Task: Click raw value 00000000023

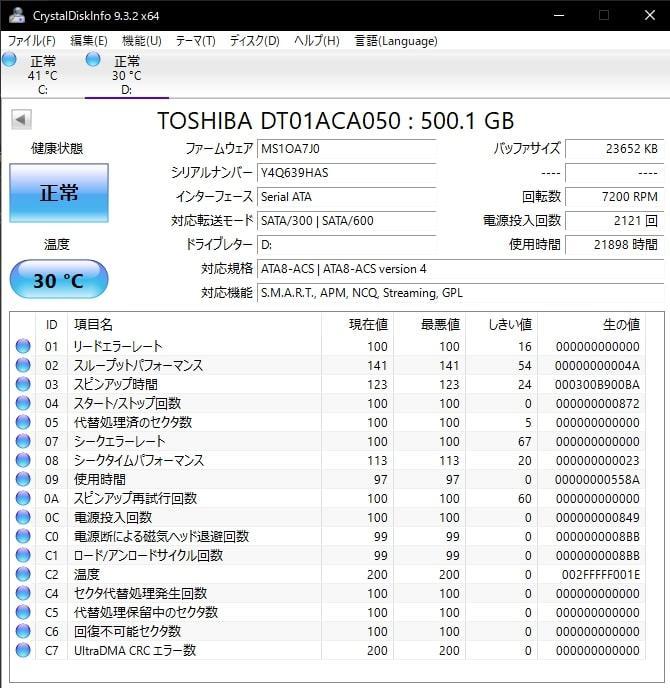Action: point(598,461)
